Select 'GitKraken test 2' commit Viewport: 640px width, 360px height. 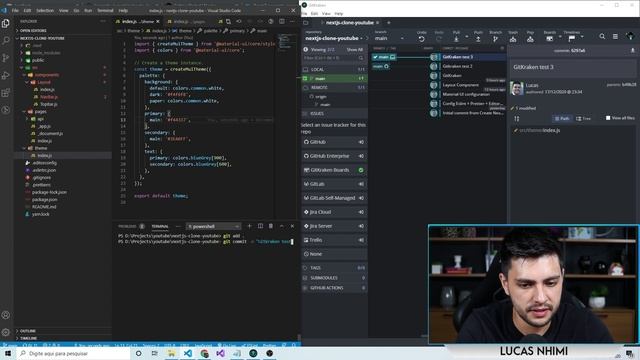pos(457,66)
